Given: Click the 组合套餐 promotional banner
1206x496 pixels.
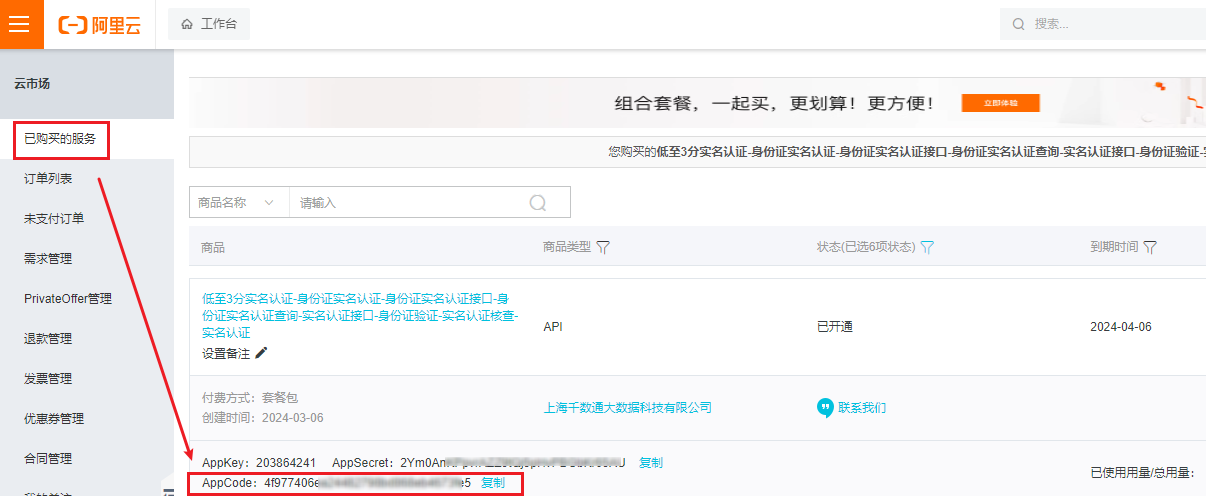Looking at the screenshot, I should (x=697, y=103).
